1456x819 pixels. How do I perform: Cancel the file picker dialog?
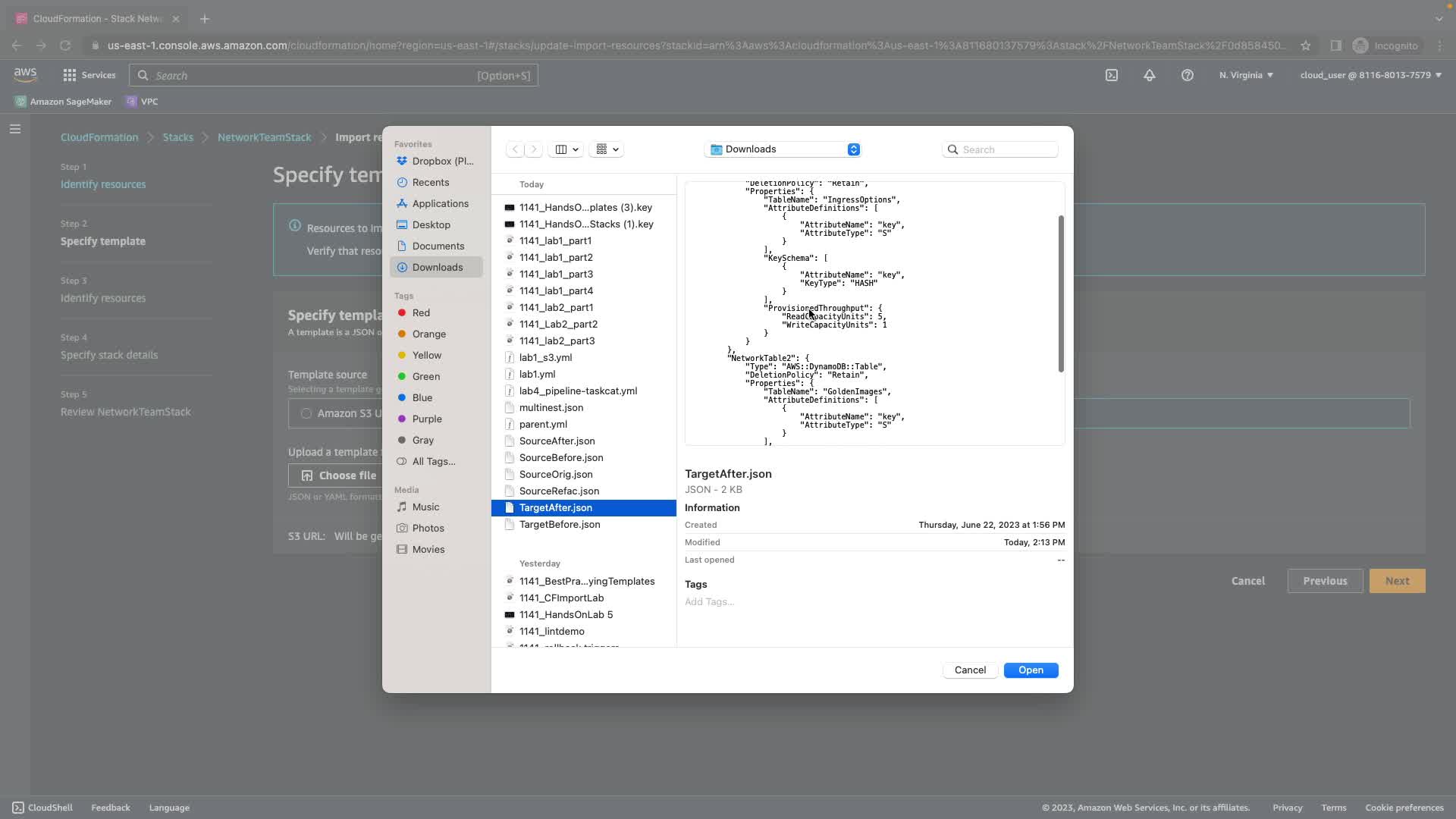[x=969, y=670]
